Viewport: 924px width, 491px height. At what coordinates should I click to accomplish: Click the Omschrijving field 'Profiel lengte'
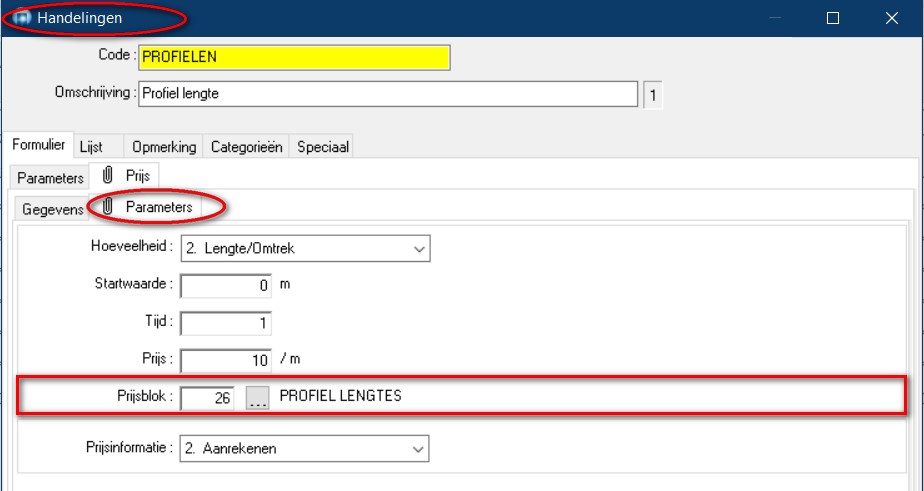click(388, 94)
